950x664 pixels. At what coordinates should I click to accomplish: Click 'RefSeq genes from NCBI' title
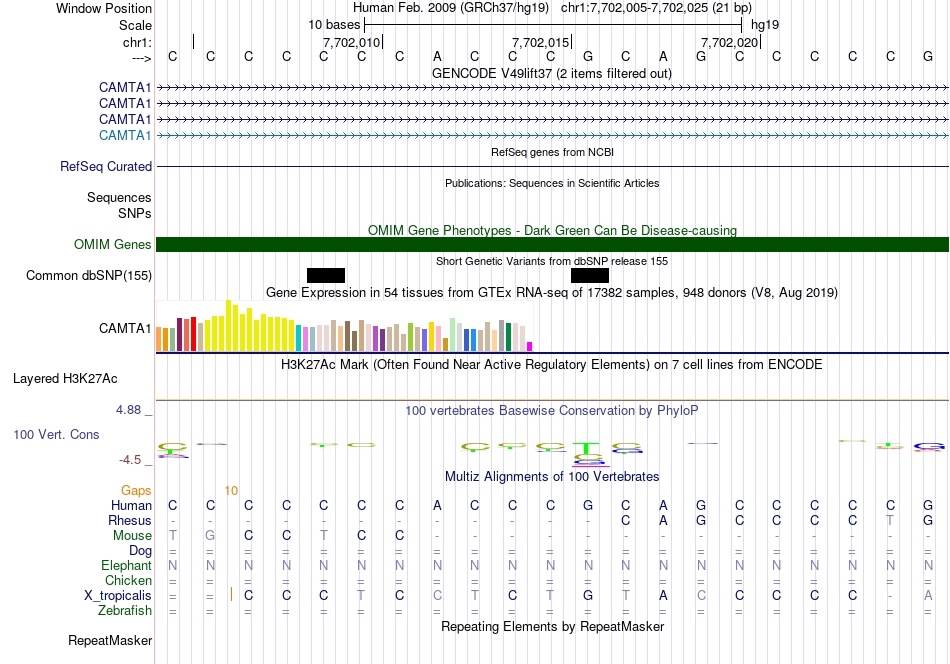(x=552, y=152)
